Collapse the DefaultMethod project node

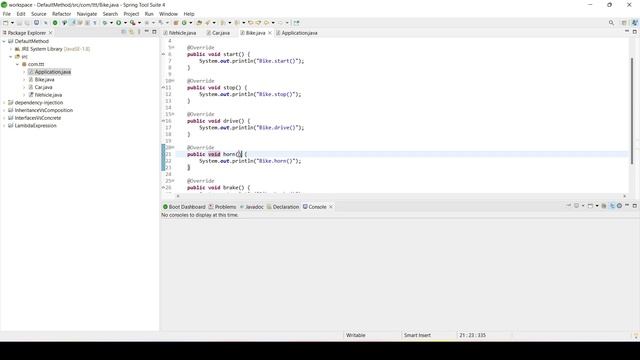point(4,41)
